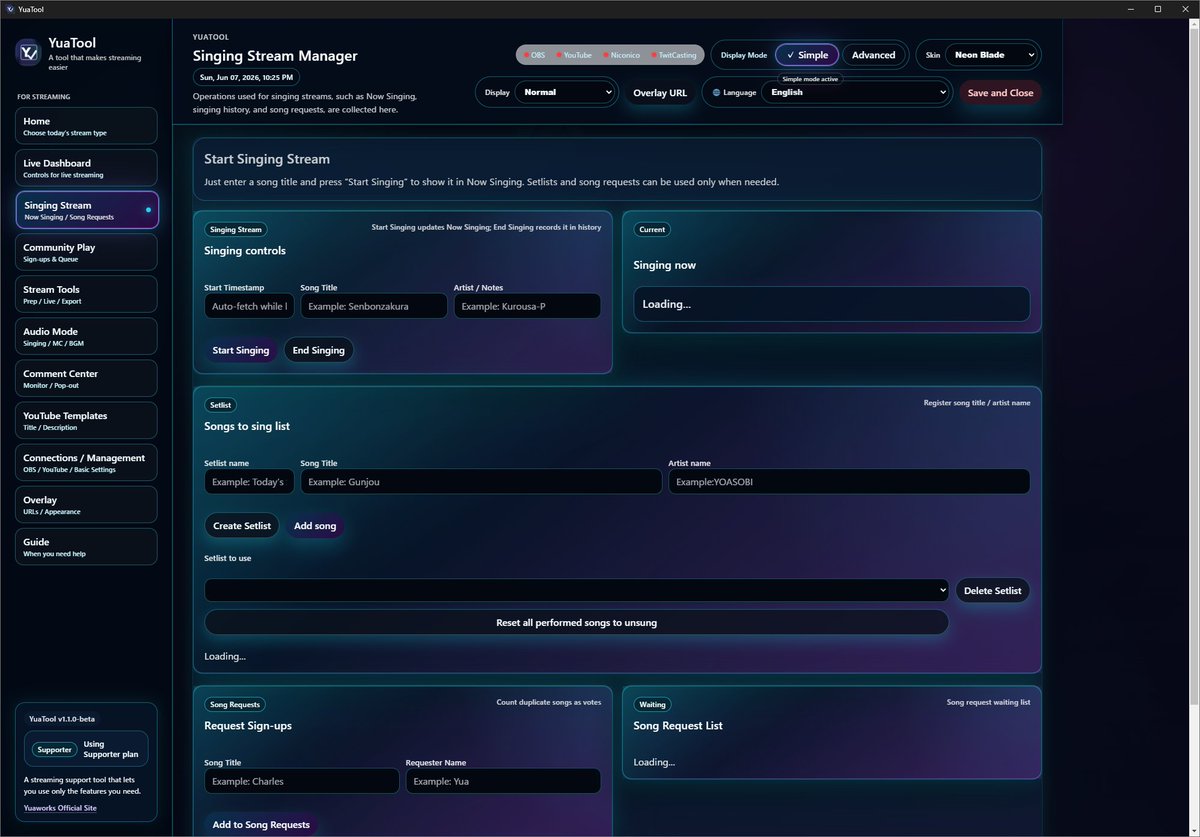
Task: Reset all performed songs to unsung
Action: (x=576, y=622)
